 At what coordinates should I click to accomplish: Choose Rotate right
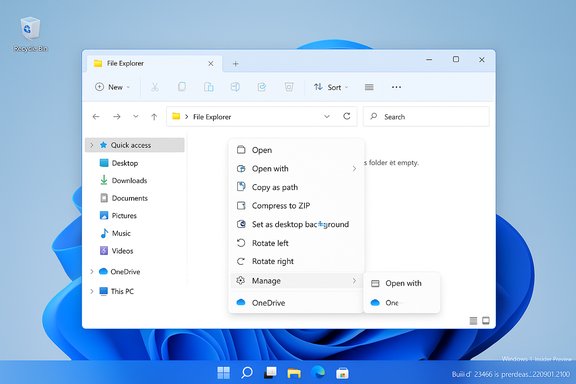296,261
